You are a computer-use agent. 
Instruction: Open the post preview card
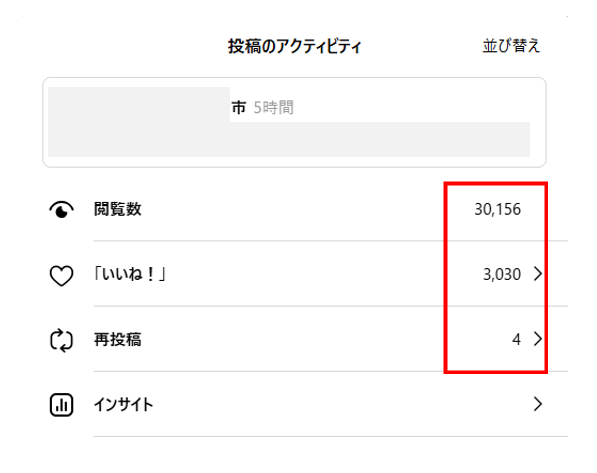294,122
